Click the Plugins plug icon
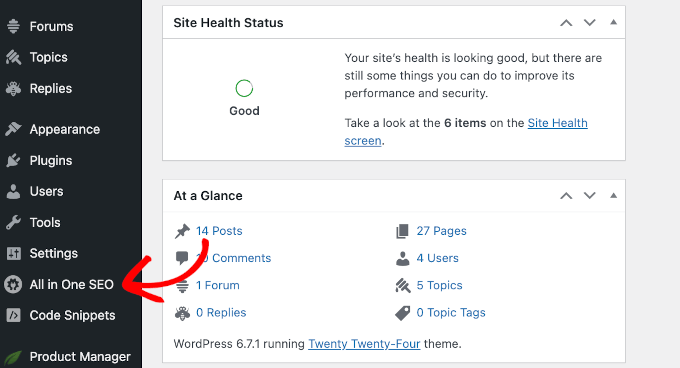This screenshot has width=680, height=368. [x=13, y=160]
